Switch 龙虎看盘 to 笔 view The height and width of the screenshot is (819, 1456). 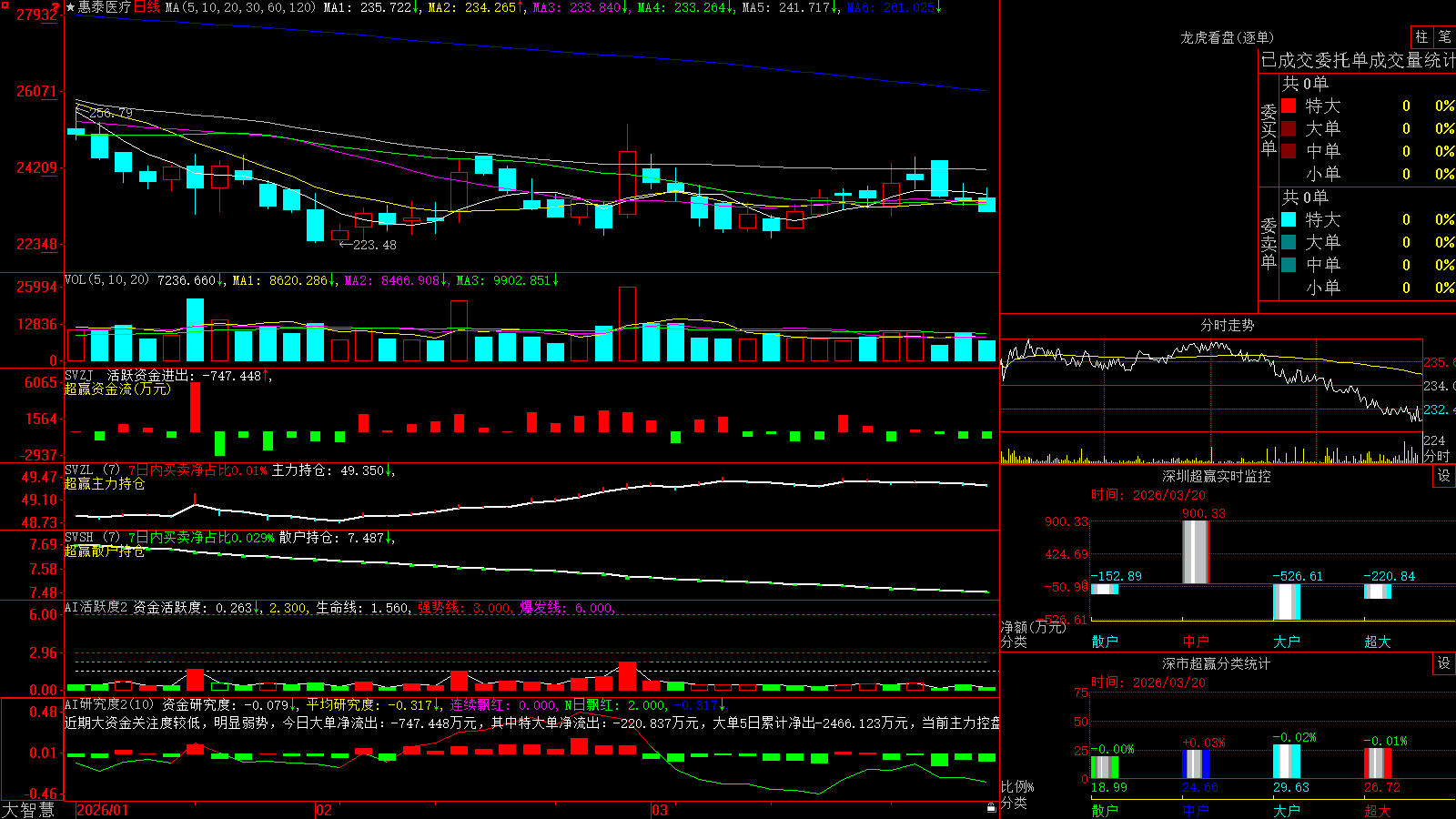[1445, 36]
